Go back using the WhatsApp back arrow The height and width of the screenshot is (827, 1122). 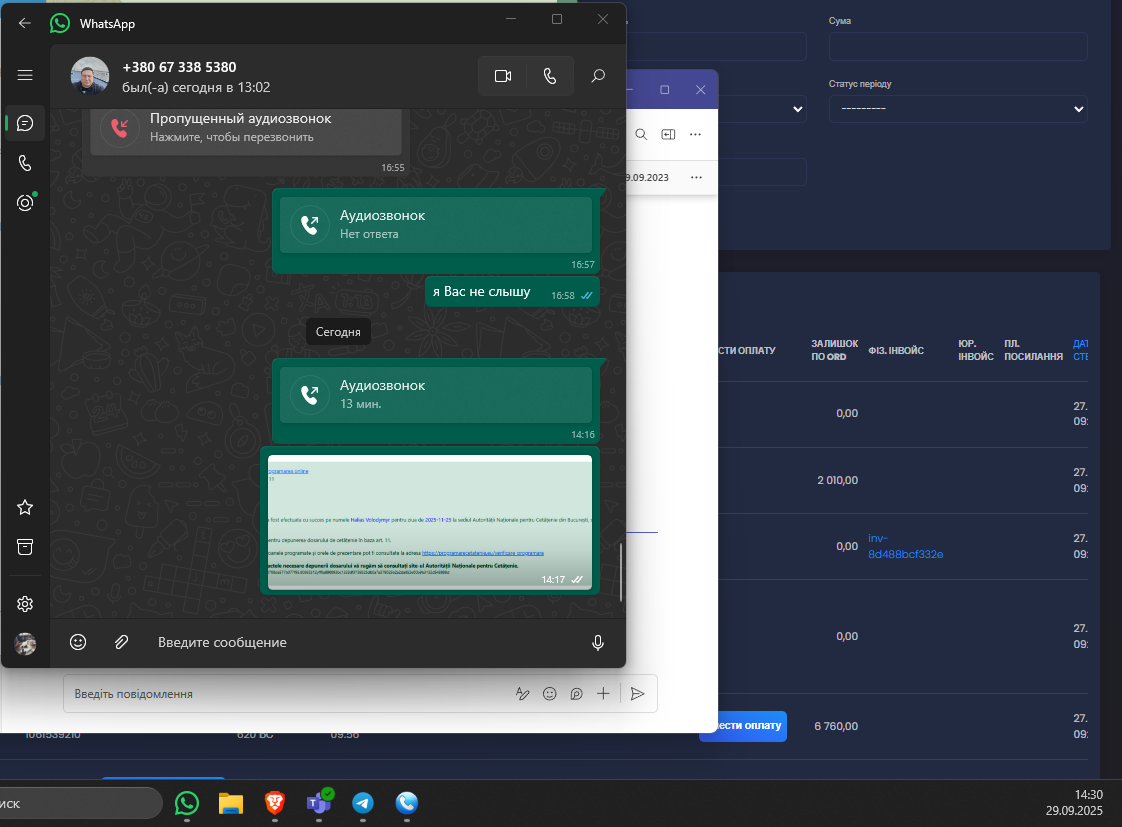tap(24, 23)
